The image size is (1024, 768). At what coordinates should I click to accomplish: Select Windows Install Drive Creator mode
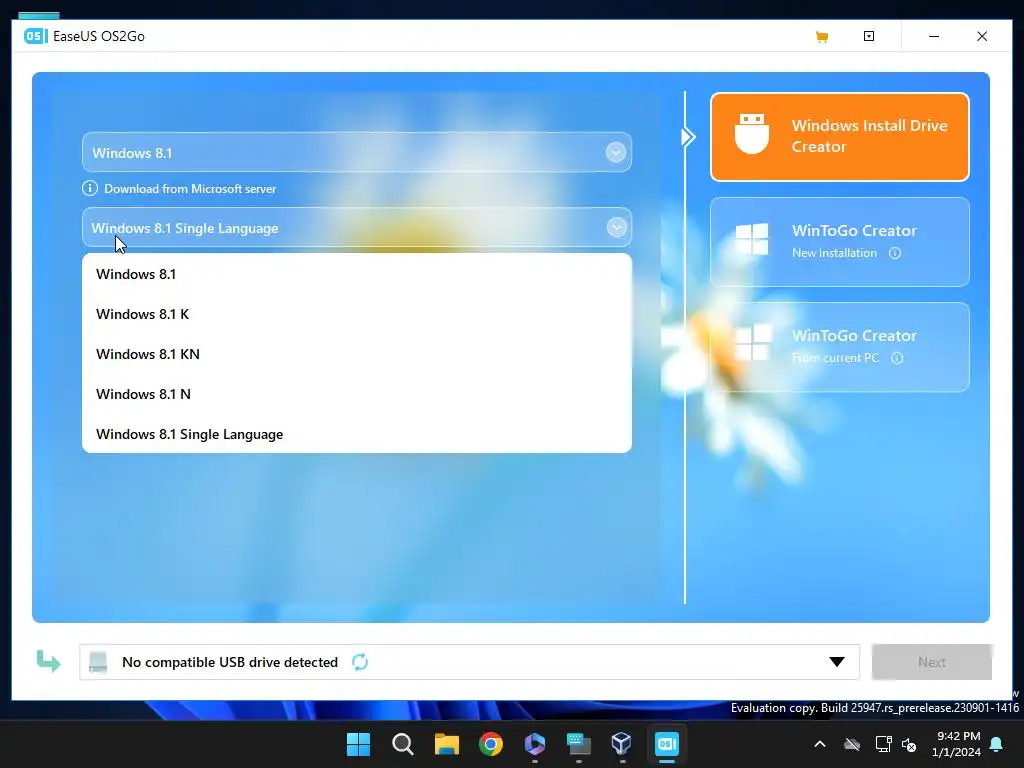[x=839, y=136]
